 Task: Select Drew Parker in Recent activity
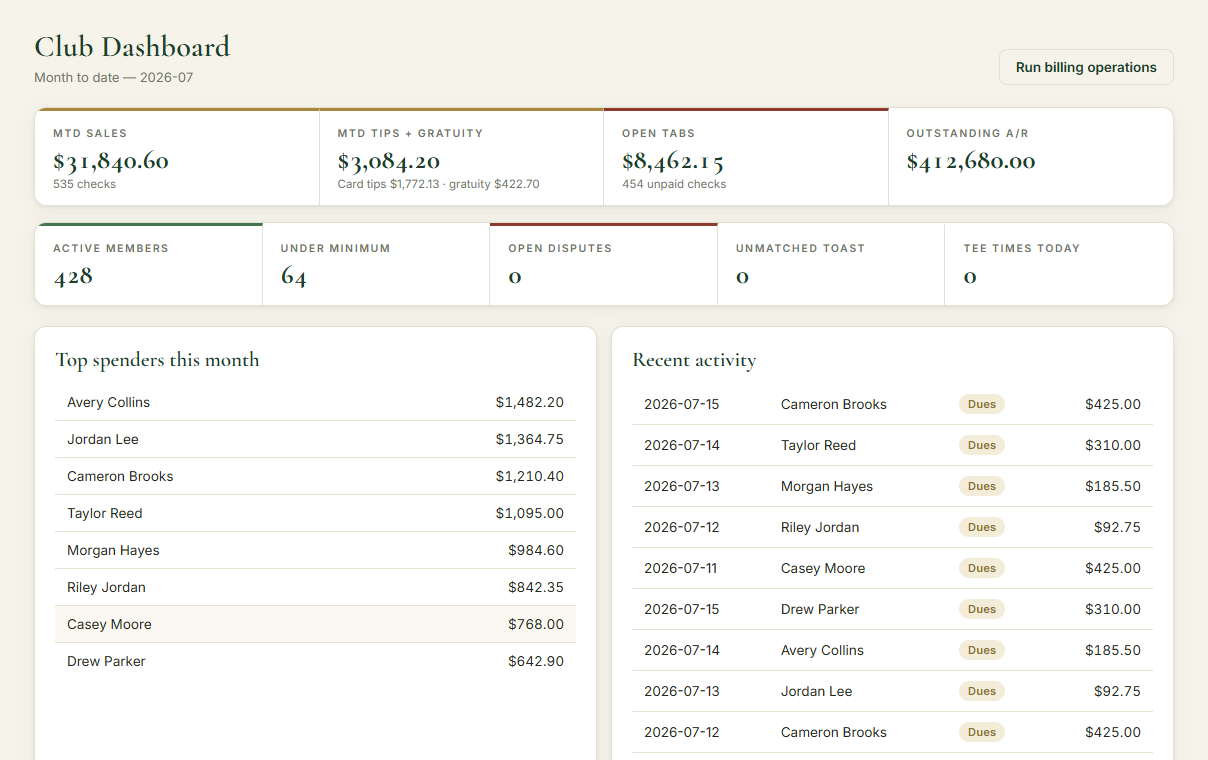820,609
